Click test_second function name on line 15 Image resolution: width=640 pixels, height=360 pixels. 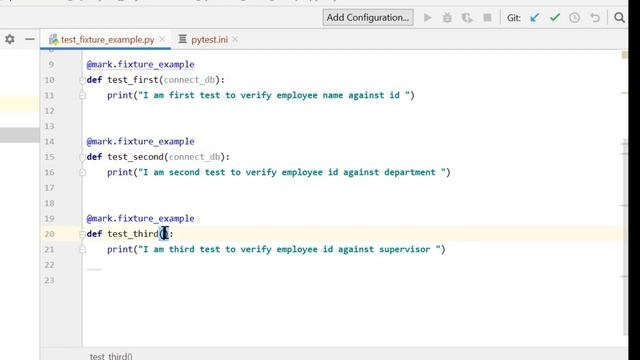136,157
